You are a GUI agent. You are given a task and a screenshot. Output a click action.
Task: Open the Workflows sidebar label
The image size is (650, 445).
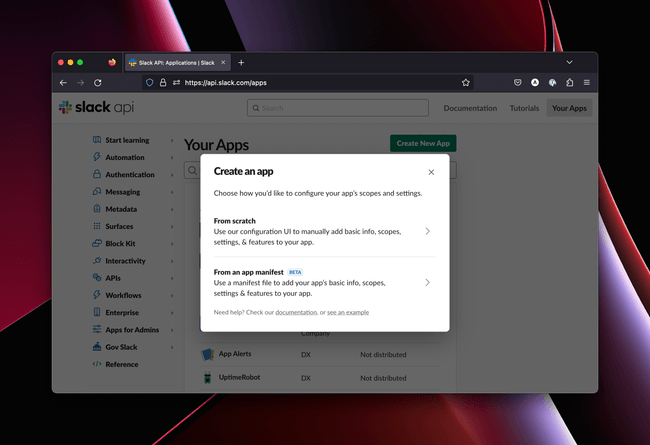123,295
